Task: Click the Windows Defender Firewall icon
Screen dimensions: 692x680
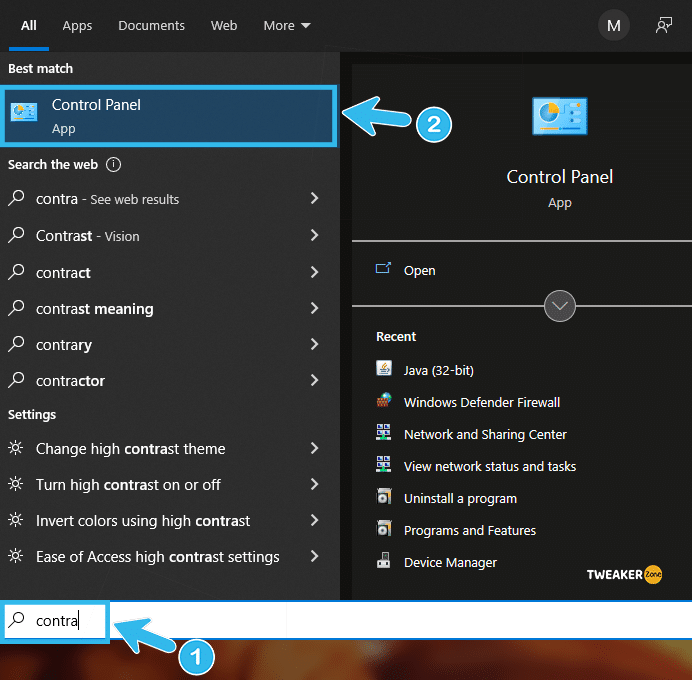Action: (384, 400)
